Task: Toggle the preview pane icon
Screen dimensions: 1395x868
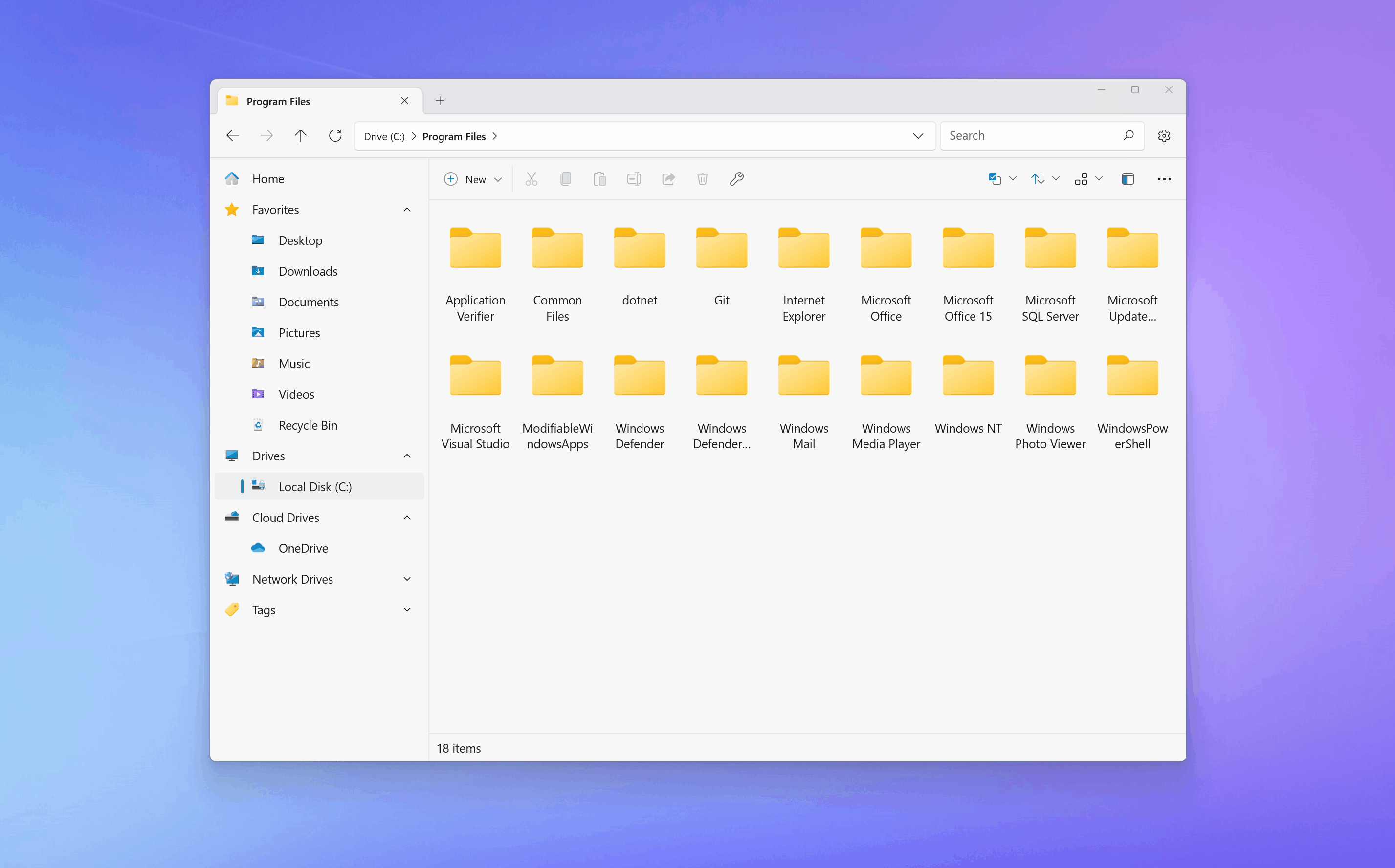Action: pyautogui.click(x=1128, y=179)
